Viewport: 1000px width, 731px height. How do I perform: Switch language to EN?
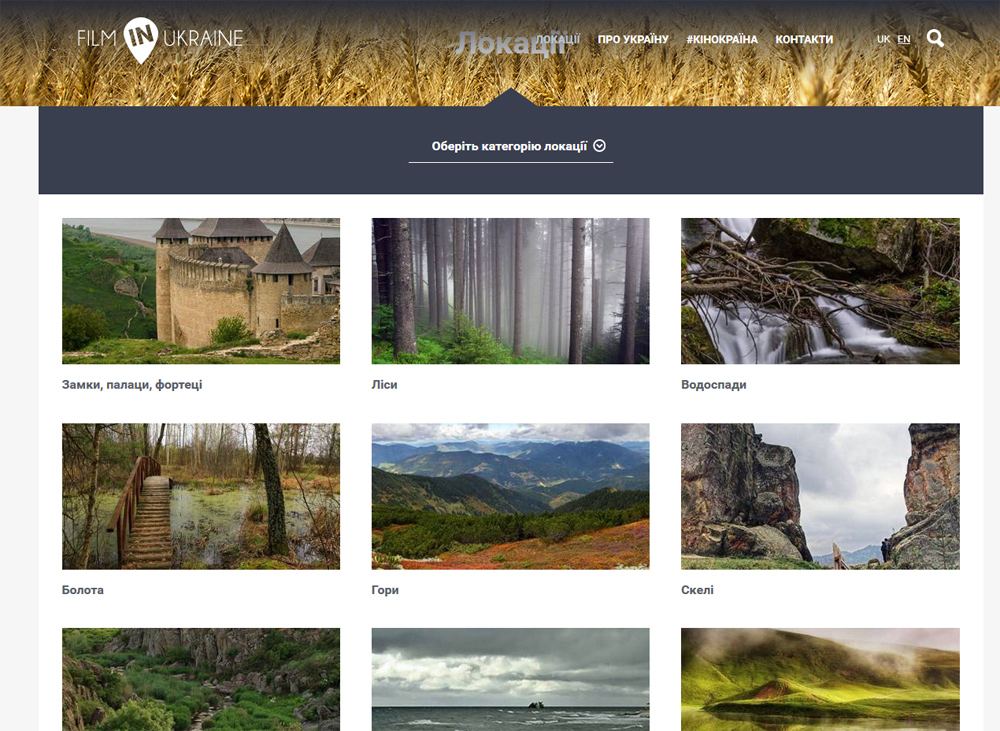[904, 39]
